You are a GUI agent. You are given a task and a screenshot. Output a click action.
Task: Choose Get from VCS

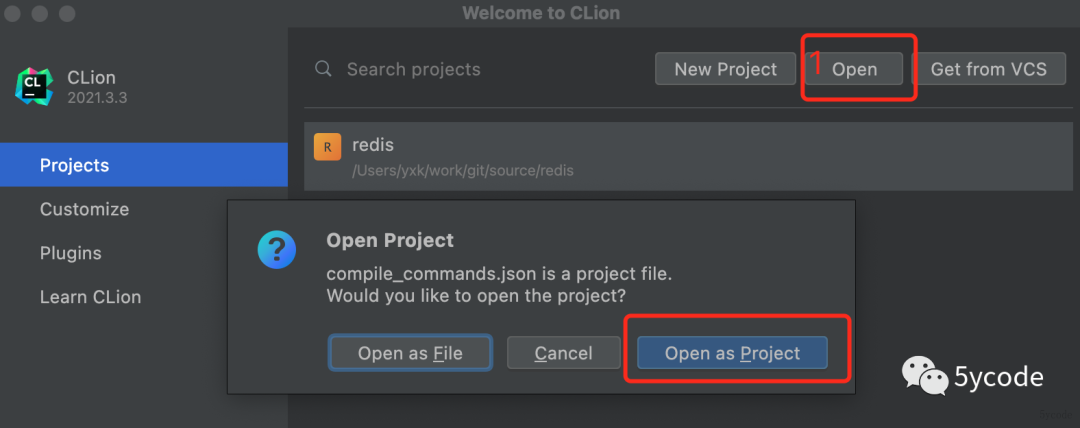coord(988,69)
